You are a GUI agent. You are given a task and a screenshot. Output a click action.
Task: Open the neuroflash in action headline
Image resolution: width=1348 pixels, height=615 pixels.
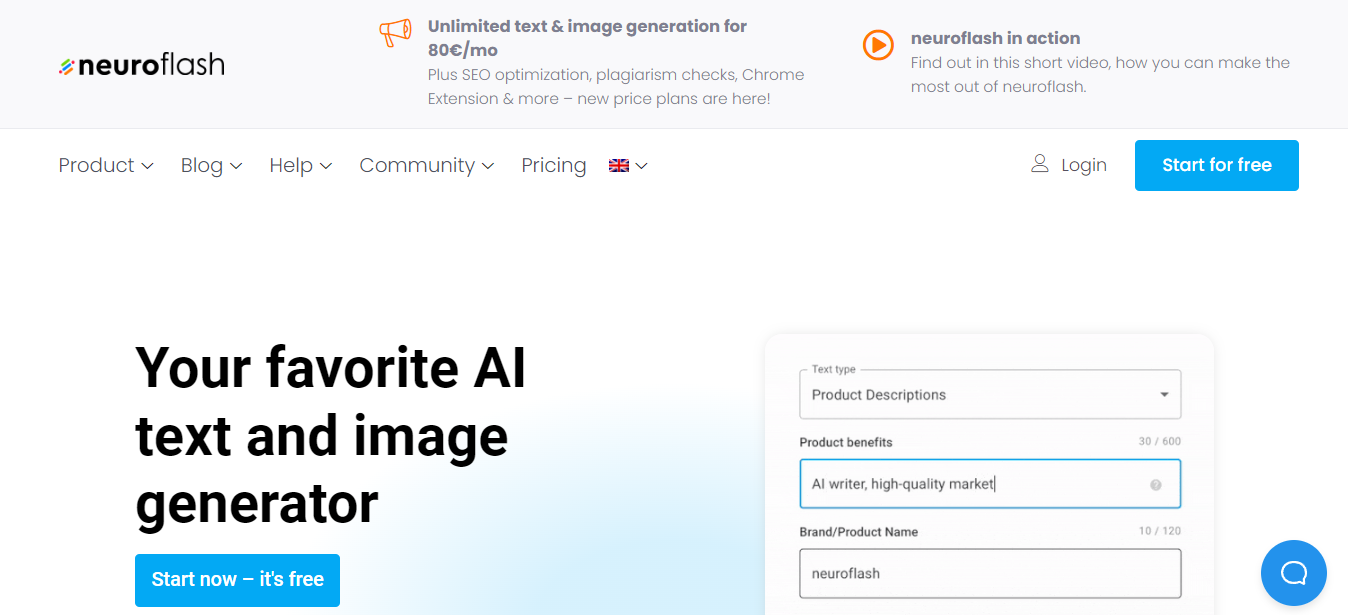click(x=995, y=38)
